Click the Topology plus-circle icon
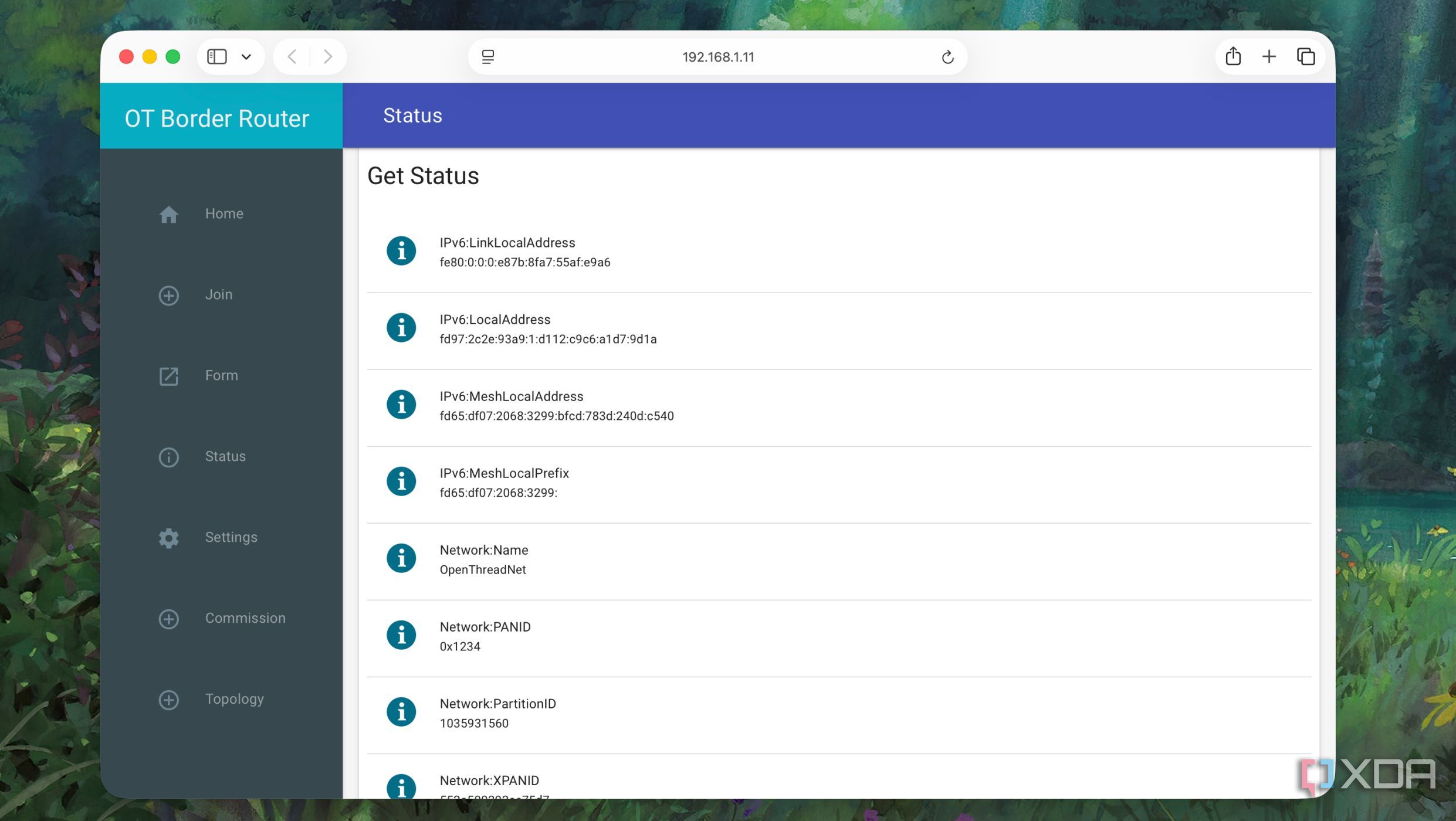This screenshot has width=1456, height=821. click(x=168, y=700)
